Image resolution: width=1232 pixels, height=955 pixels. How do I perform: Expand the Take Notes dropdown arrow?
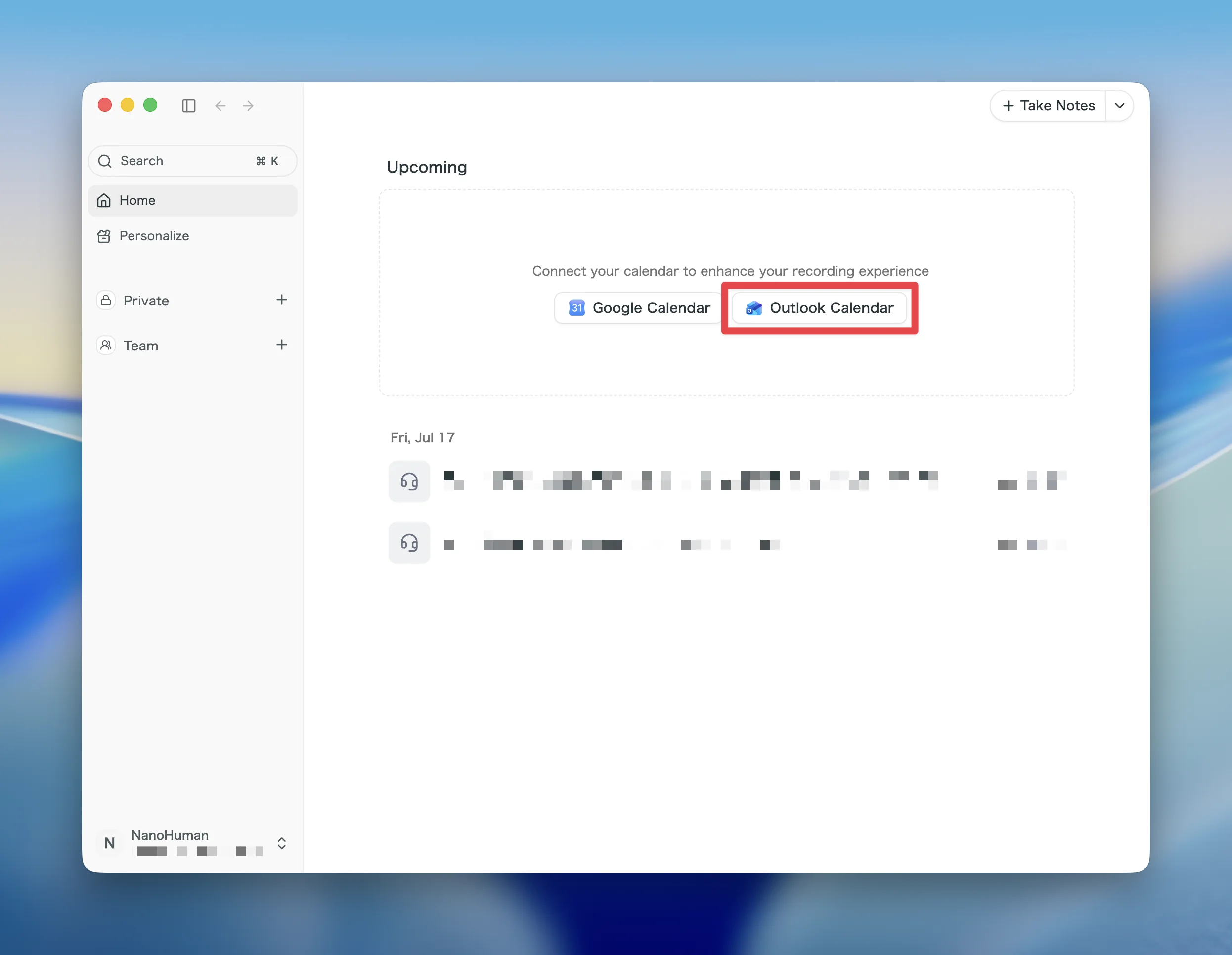[x=1120, y=105]
